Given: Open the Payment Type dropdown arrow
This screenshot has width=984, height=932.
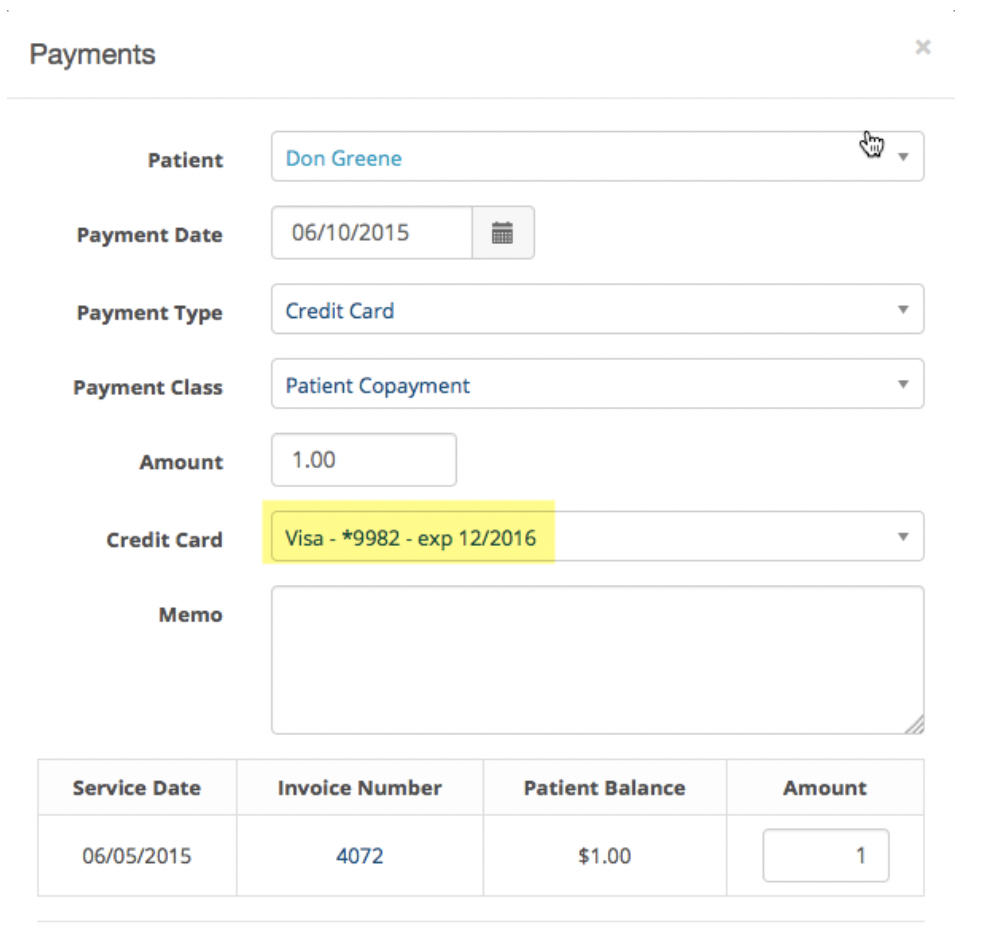Looking at the screenshot, I should (x=903, y=309).
